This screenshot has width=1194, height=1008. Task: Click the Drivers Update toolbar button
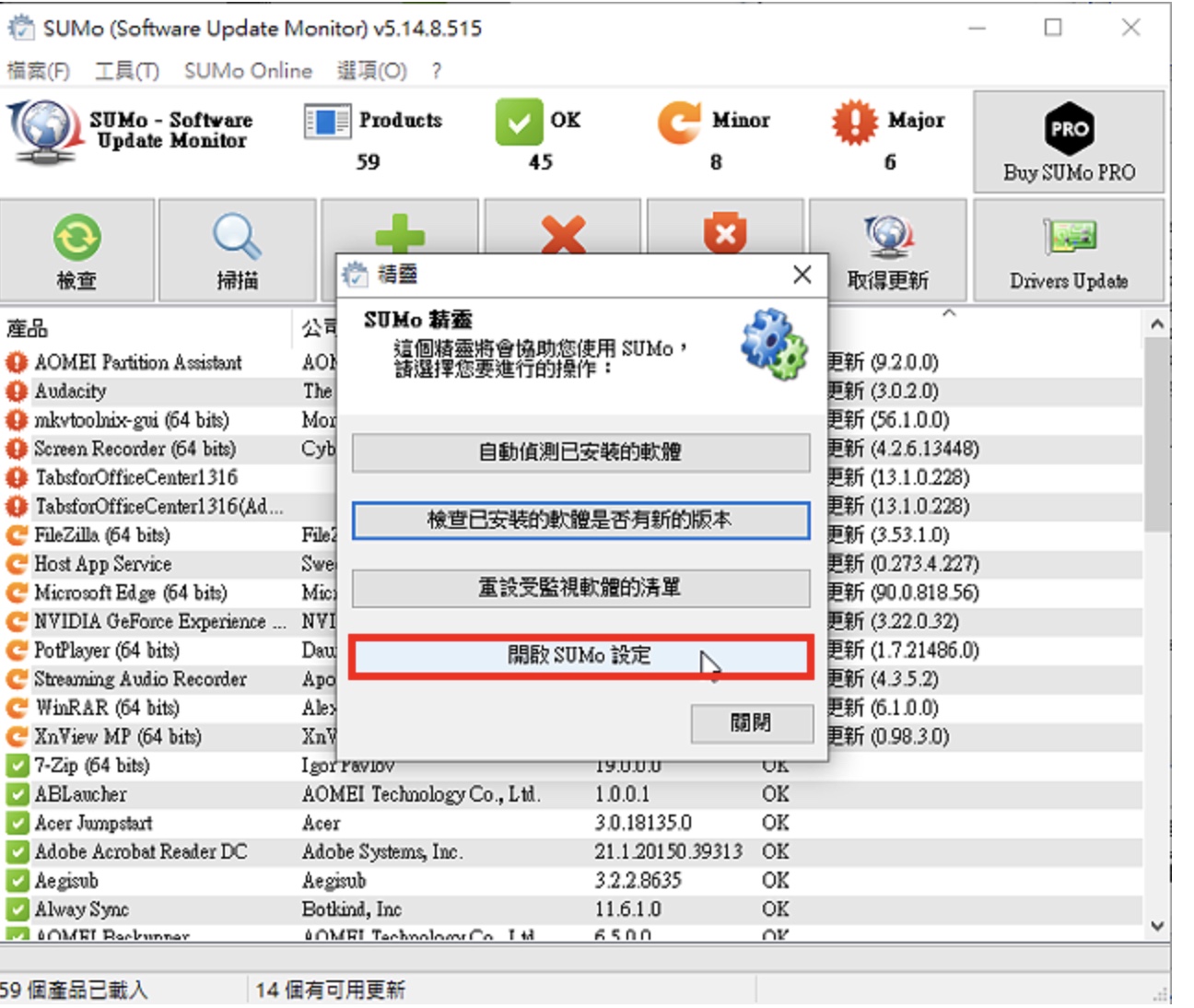click(x=1069, y=250)
